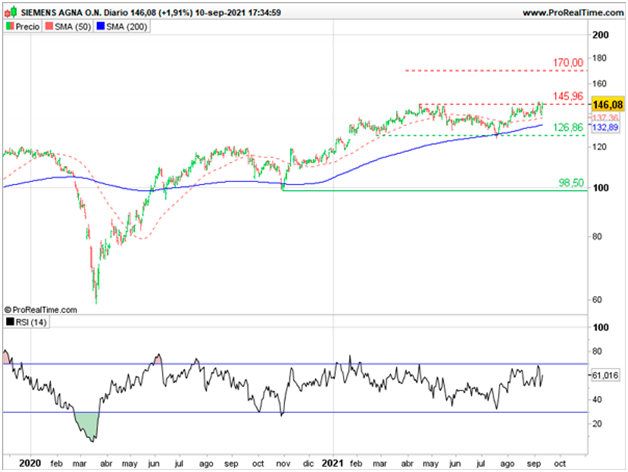Click the 132,89 SMA 200 value tag
The image size is (628, 472).
[x=605, y=127]
